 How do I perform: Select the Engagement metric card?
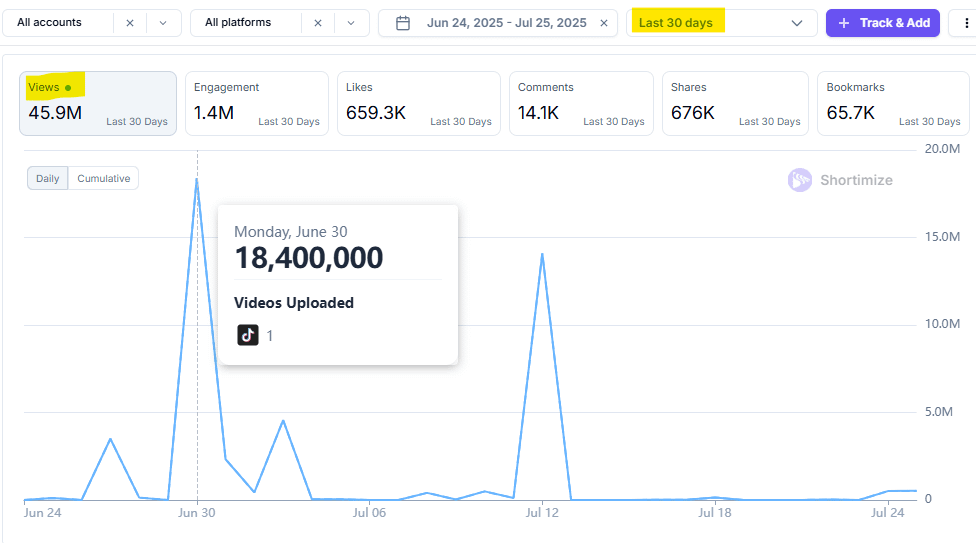pyautogui.click(x=256, y=104)
